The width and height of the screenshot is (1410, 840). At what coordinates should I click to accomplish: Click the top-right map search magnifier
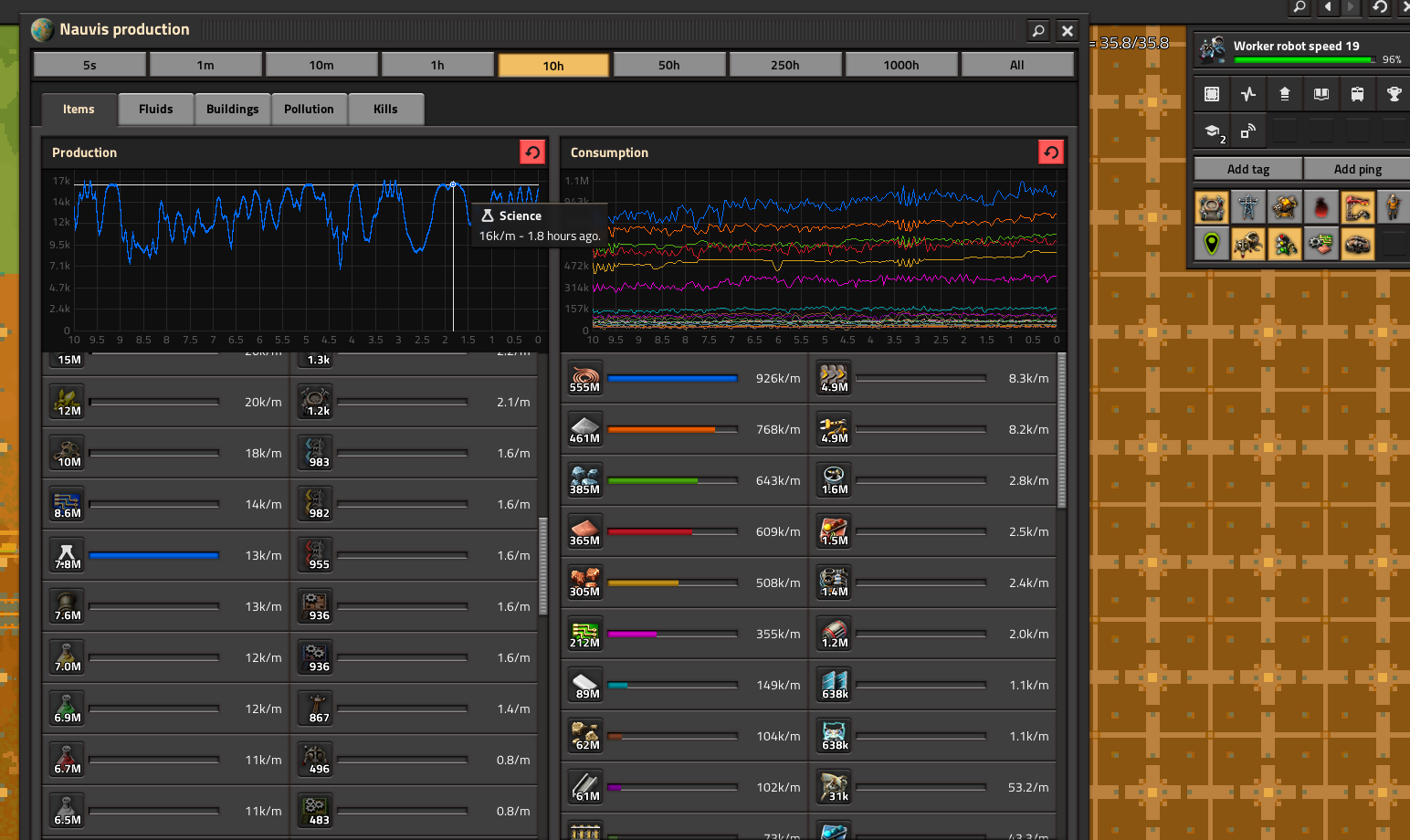pyautogui.click(x=1300, y=7)
